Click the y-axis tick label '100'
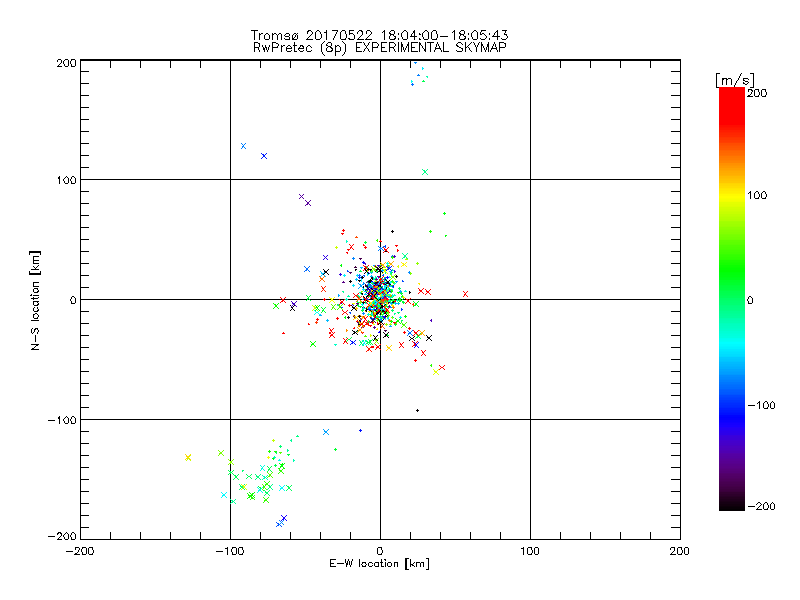The image size is (800, 600). (66, 180)
